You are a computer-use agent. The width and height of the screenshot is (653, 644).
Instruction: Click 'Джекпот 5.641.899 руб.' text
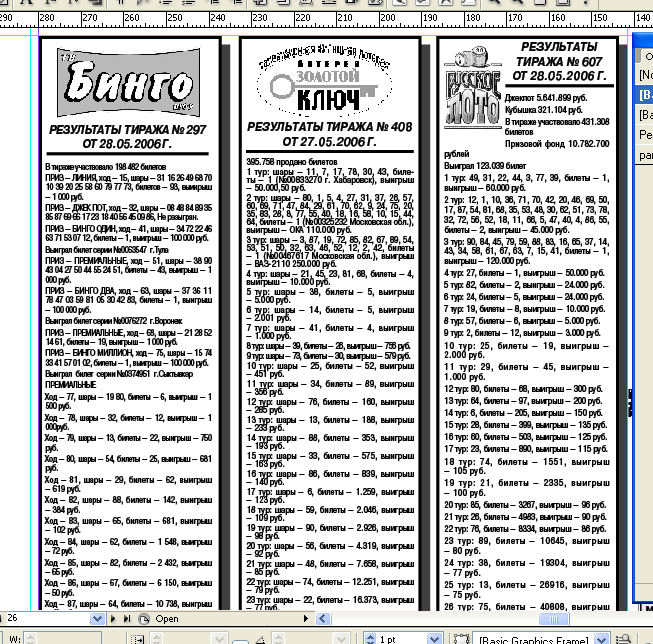pyautogui.click(x=546, y=98)
